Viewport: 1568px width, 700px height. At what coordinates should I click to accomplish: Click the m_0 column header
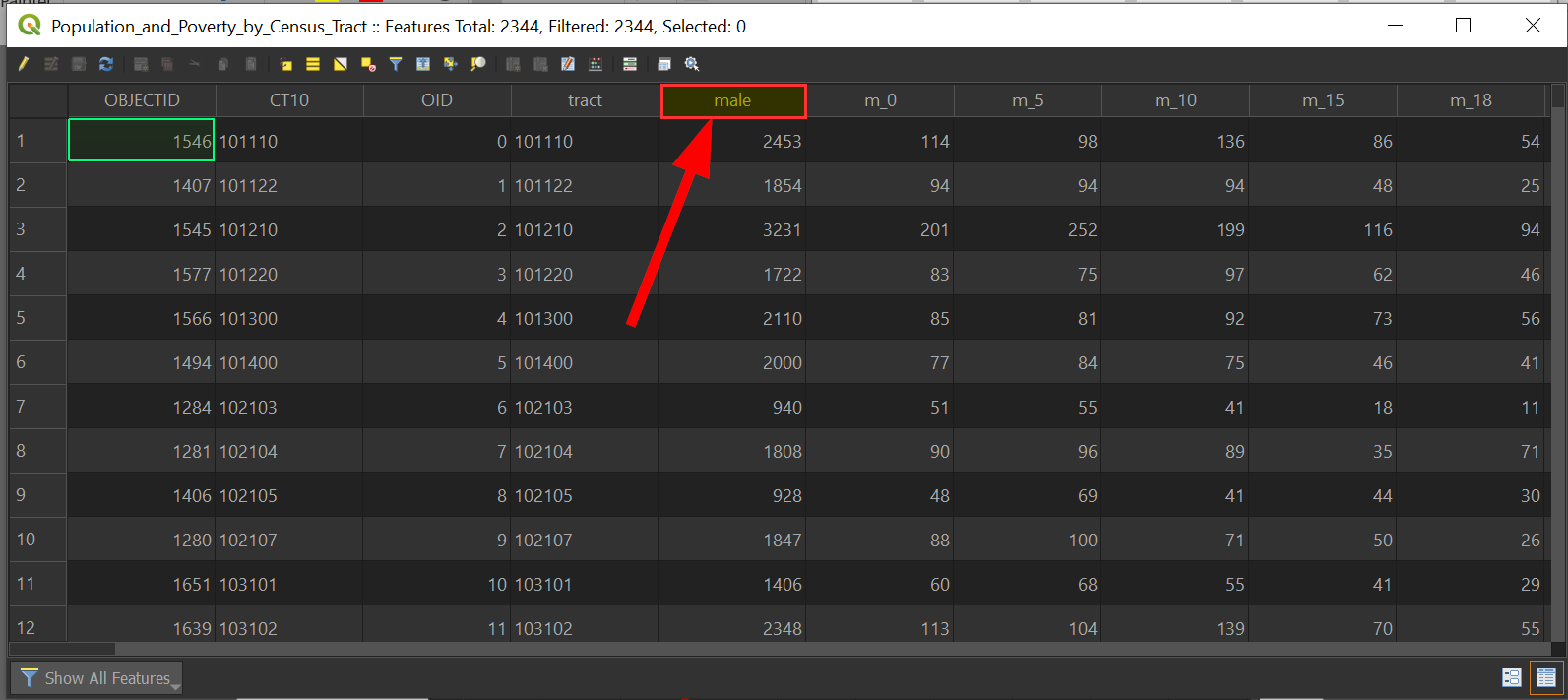click(880, 100)
